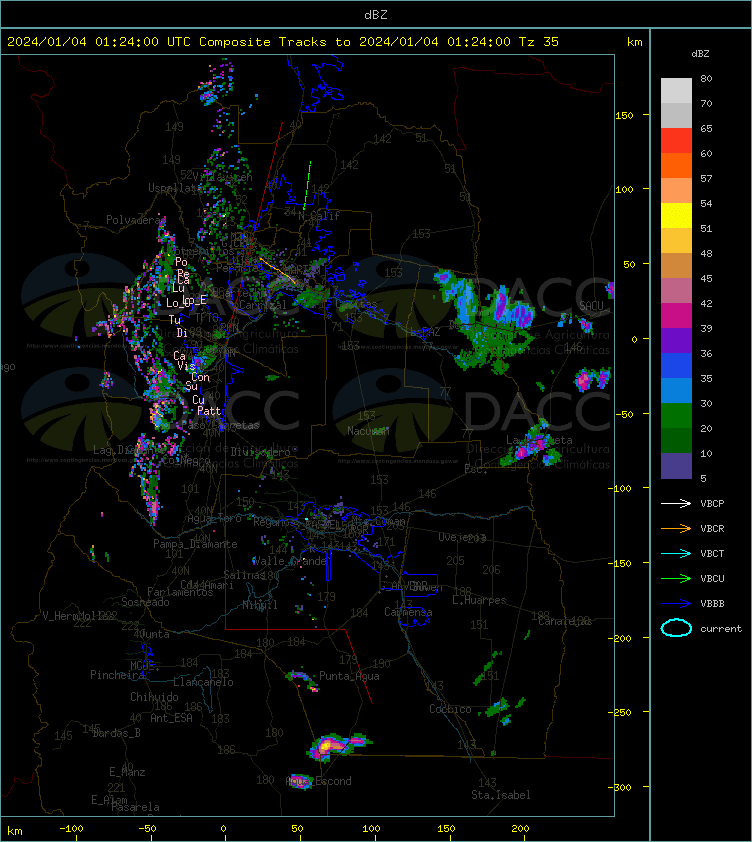
Task: Click the cyan 'current' ellipse in the legend
Action: [676, 628]
